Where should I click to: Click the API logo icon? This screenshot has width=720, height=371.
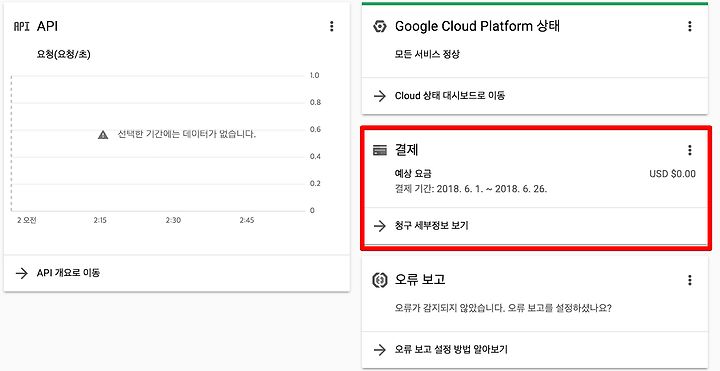point(22,26)
